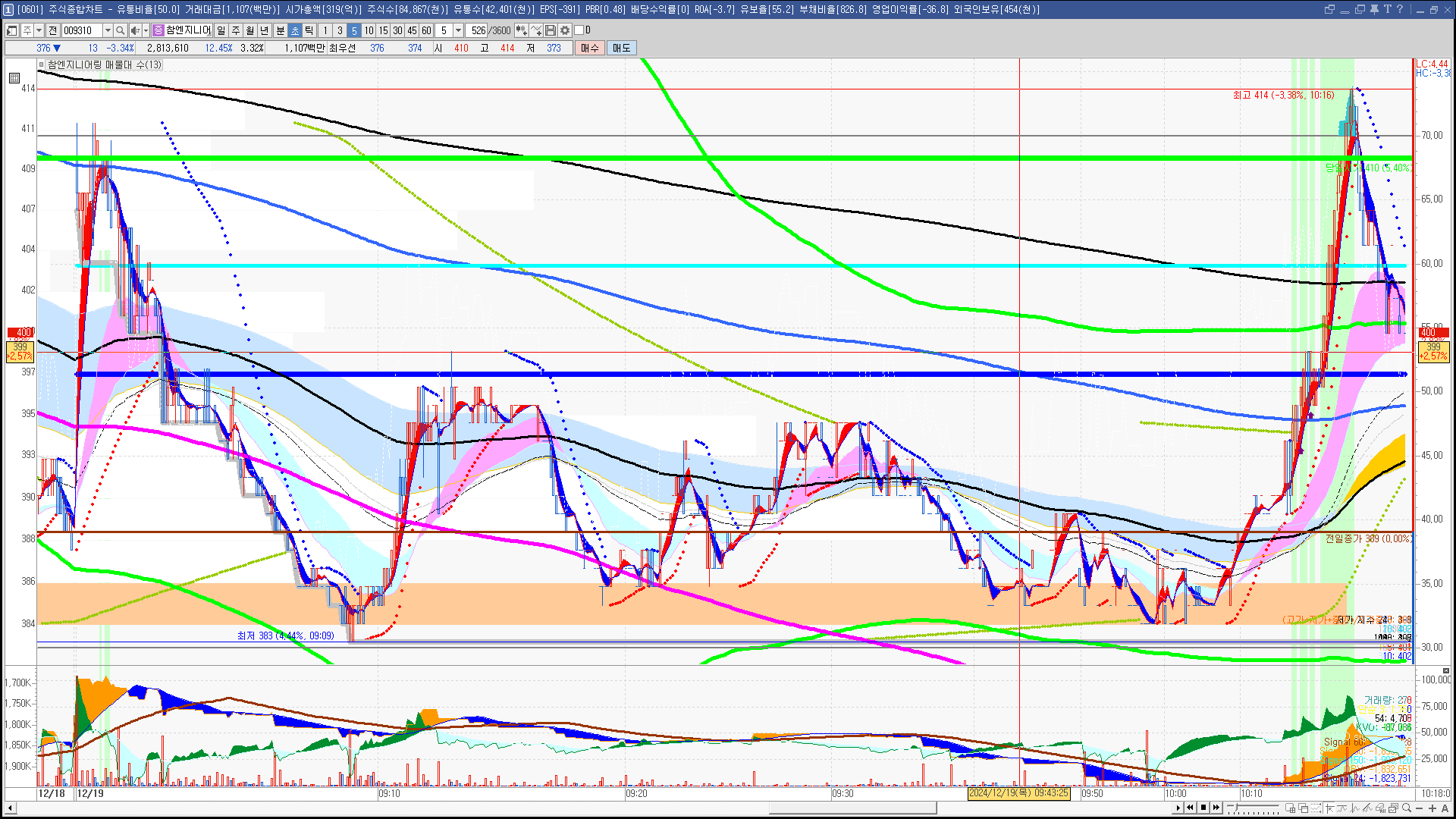Click the 매수 buy button

[x=590, y=48]
